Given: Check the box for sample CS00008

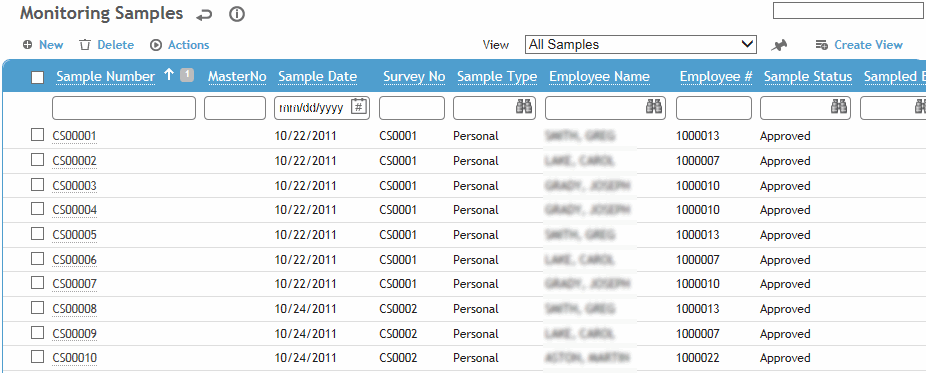Looking at the screenshot, I should click(37, 307).
